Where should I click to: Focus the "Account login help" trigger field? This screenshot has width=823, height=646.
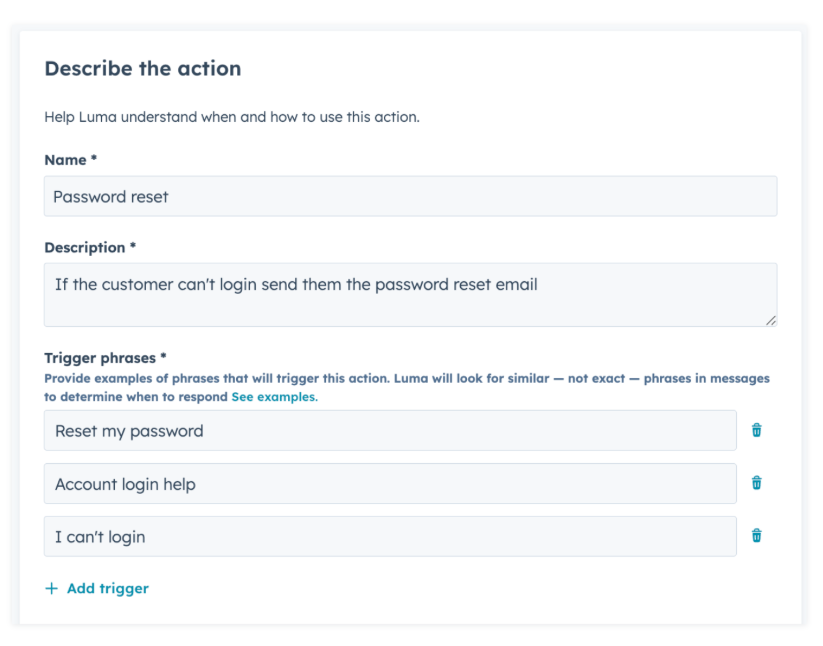(x=390, y=484)
